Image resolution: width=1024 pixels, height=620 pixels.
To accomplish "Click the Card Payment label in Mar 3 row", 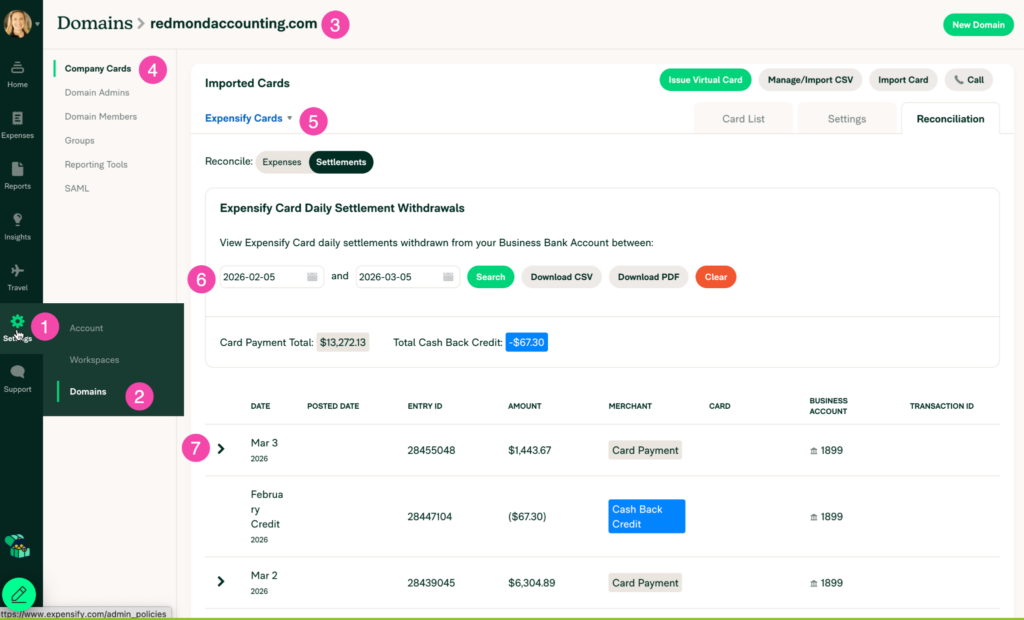I will (x=645, y=450).
